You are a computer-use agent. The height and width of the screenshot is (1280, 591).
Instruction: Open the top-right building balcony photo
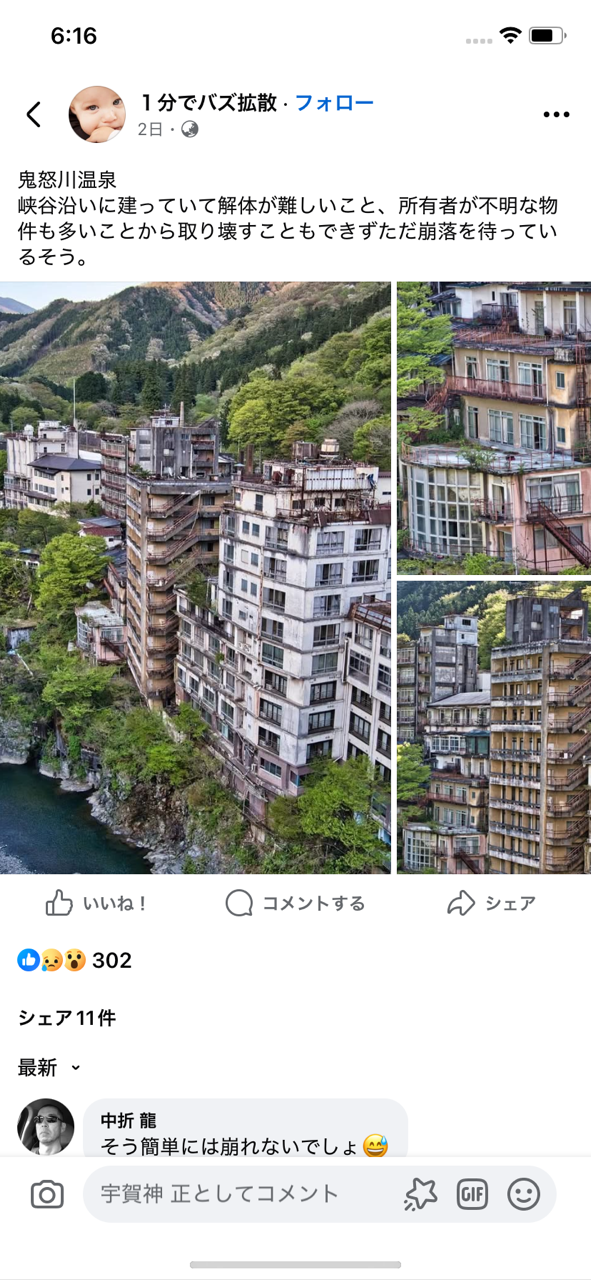coord(494,428)
